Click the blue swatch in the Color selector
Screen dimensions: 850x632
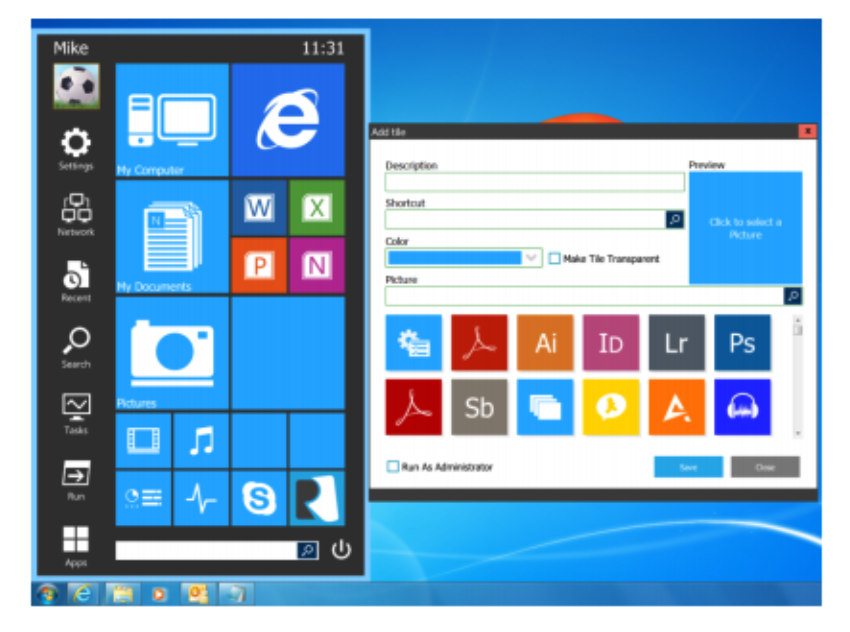(455, 258)
